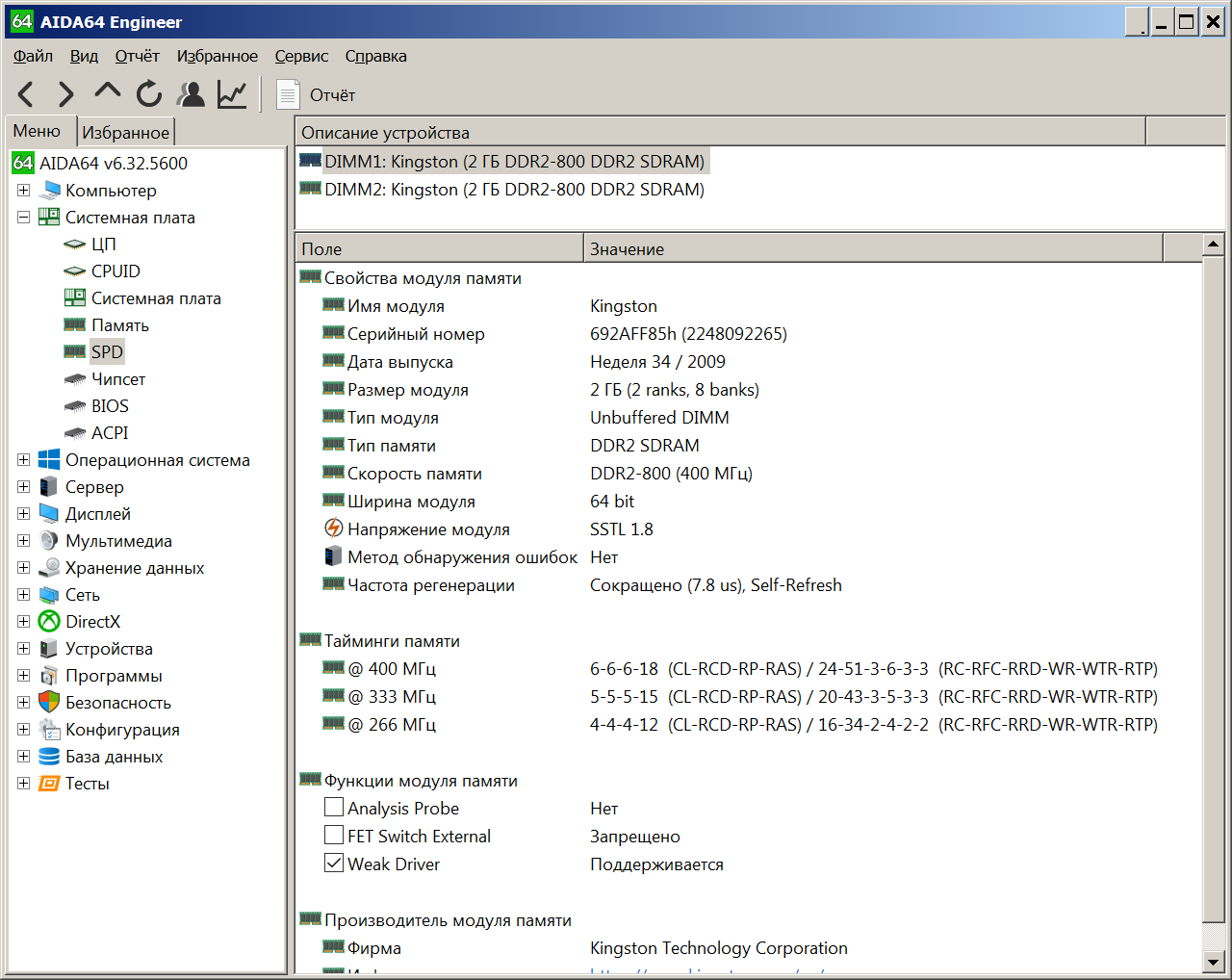Open the Вид menu
The image size is (1232, 980).
[x=84, y=56]
